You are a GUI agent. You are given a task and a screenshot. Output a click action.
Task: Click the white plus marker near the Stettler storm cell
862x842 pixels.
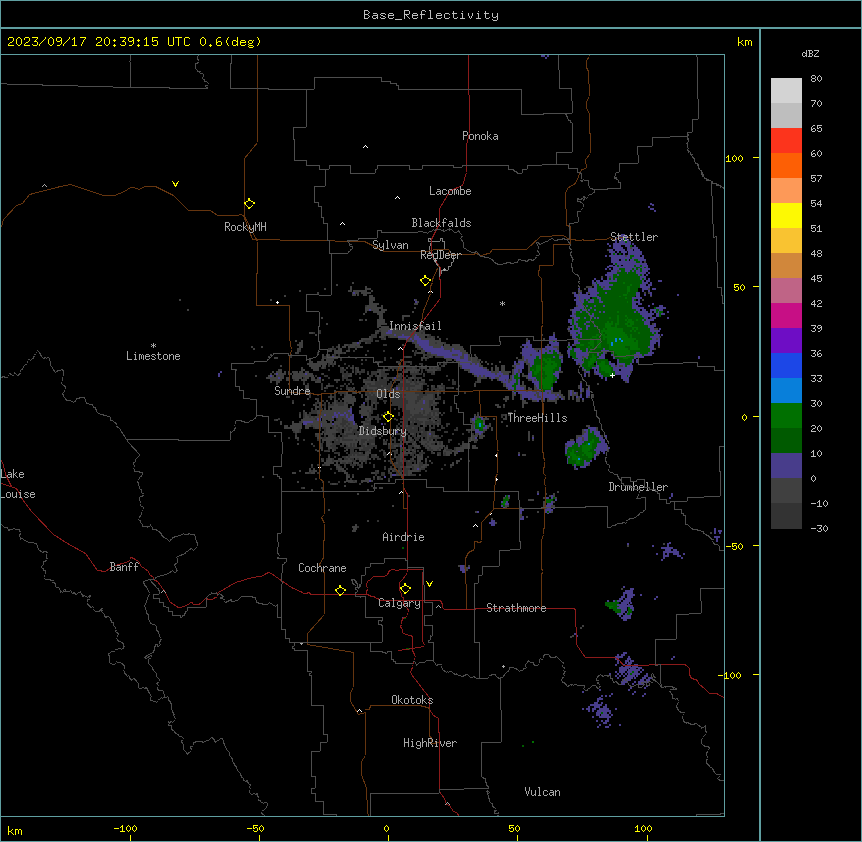coord(612,375)
